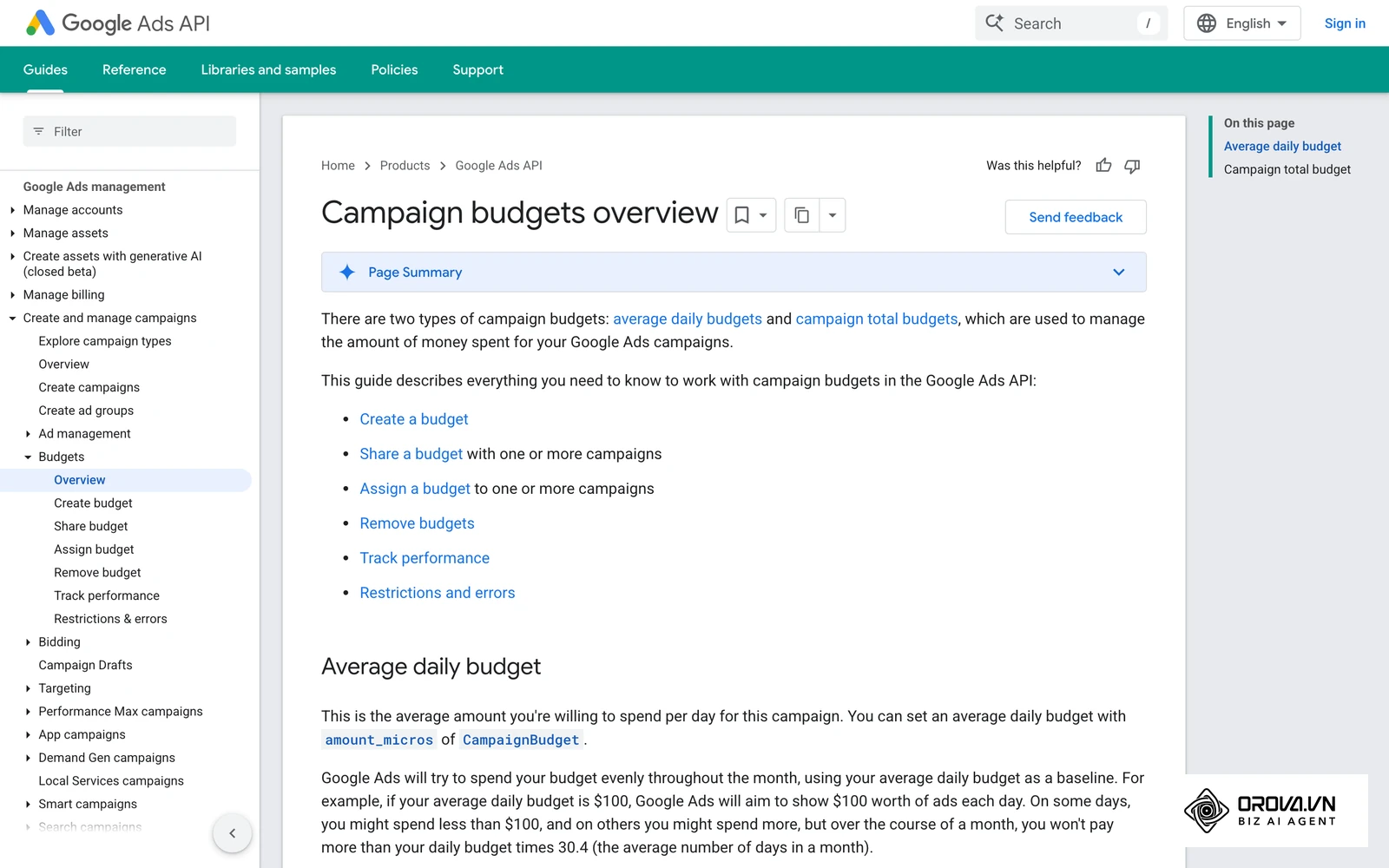Viewport: 1389px width, 868px height.
Task: Click the Home breadcrumb
Action: click(x=338, y=165)
